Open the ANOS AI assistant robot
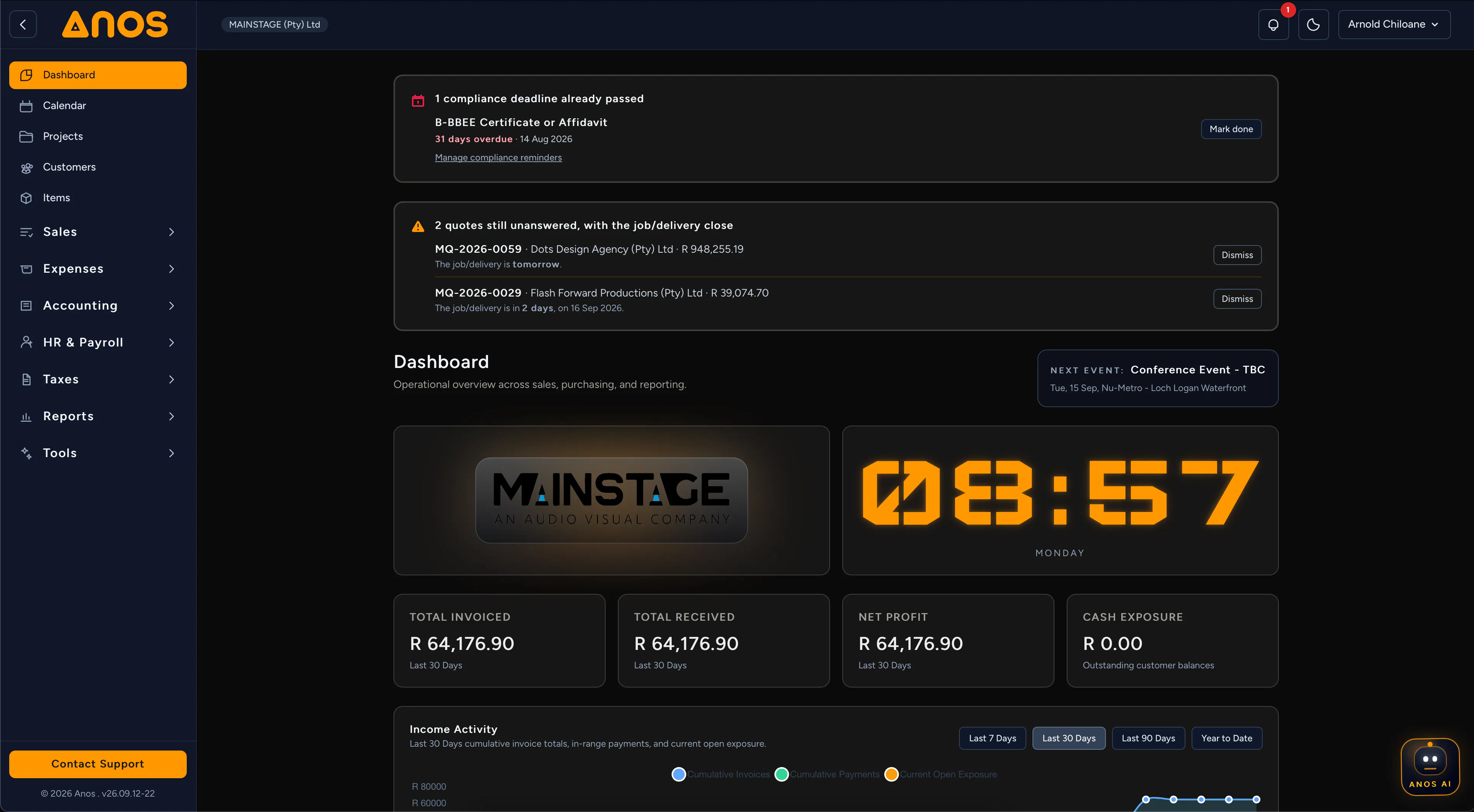 (x=1430, y=767)
